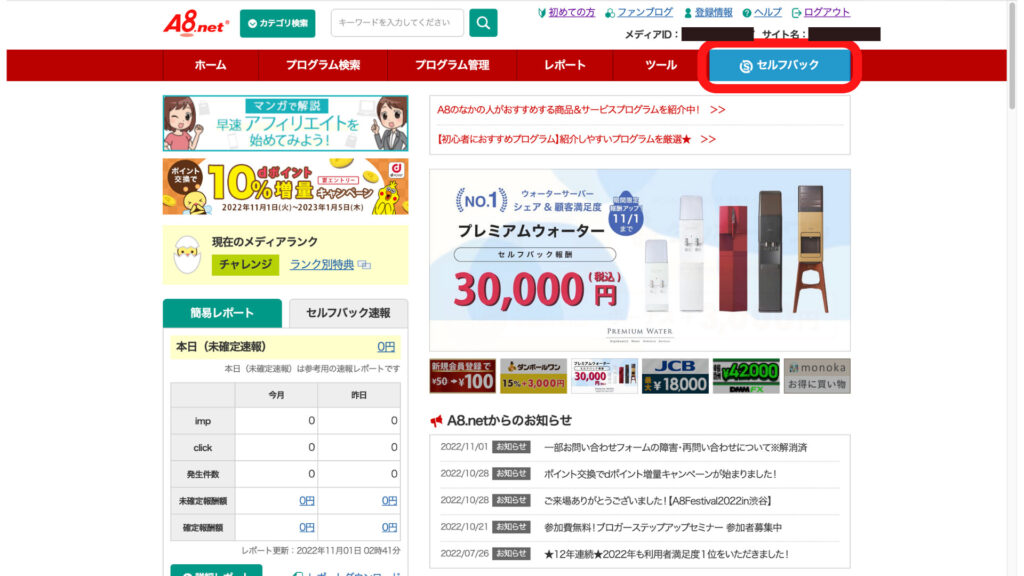1024x576 pixels.
Task: Select the 簡易レポート tab
Action: pos(222,313)
